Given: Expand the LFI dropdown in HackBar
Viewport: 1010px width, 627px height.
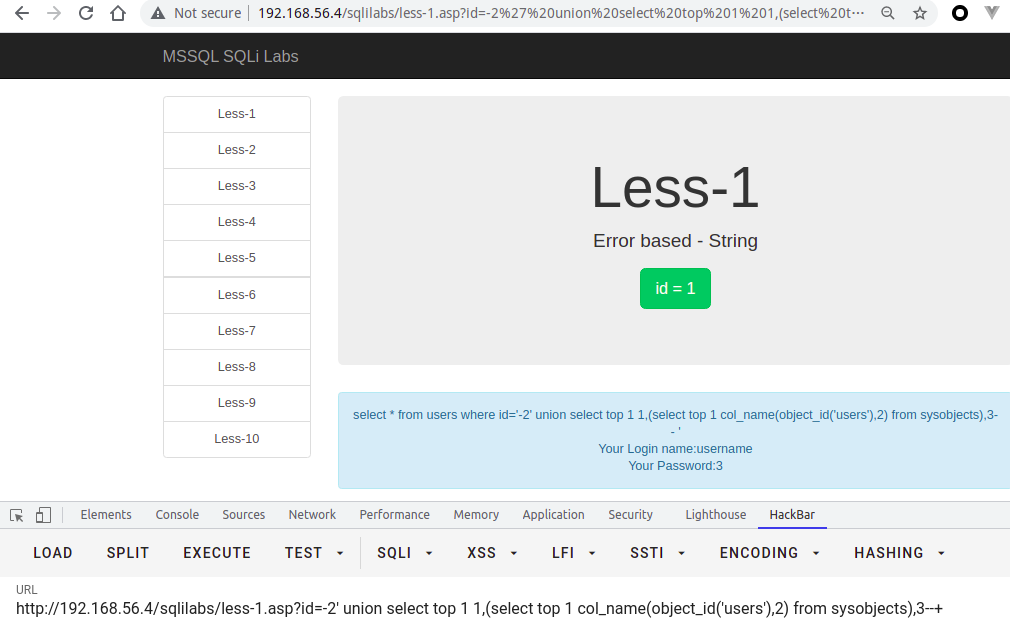Looking at the screenshot, I should click(573, 553).
